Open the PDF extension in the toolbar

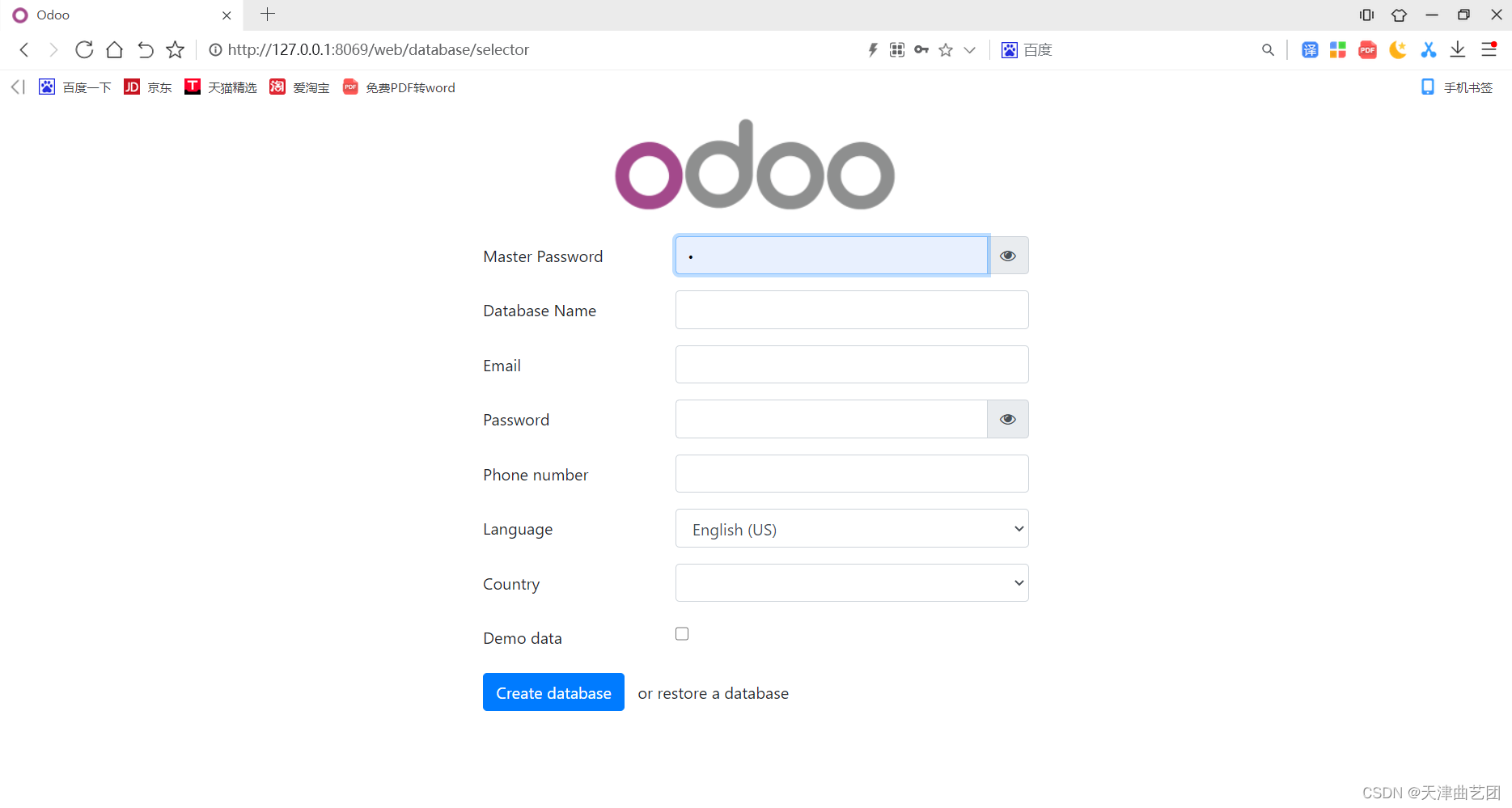point(1367,49)
